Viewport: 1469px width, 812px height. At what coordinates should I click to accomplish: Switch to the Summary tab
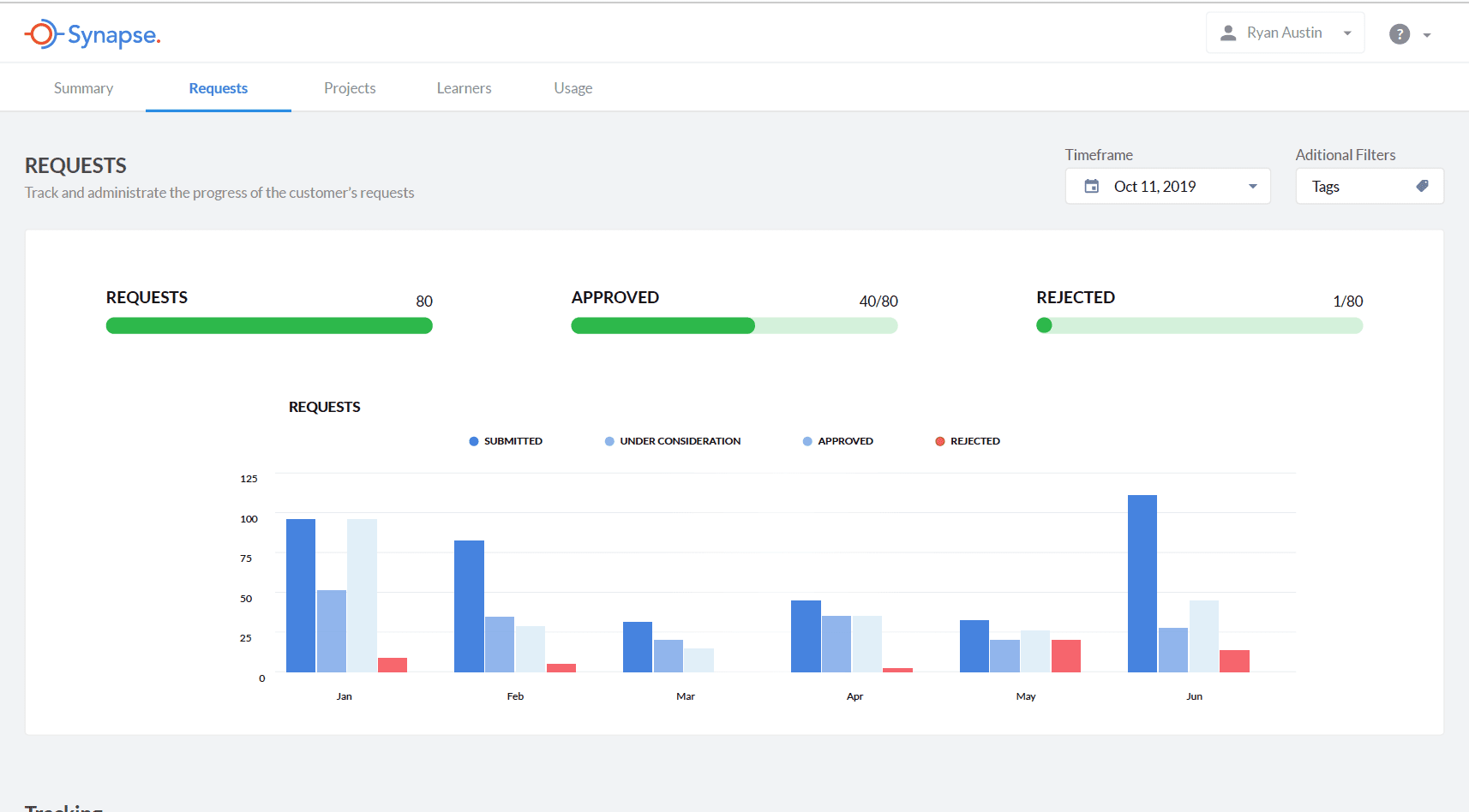[83, 87]
